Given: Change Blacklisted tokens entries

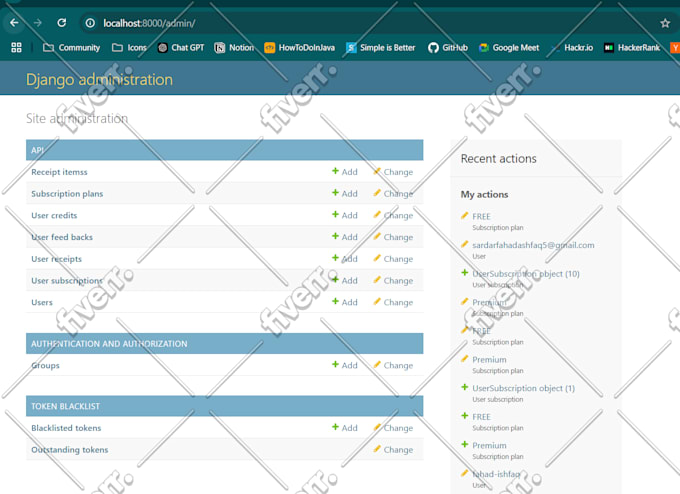Looking at the screenshot, I should click(393, 428).
